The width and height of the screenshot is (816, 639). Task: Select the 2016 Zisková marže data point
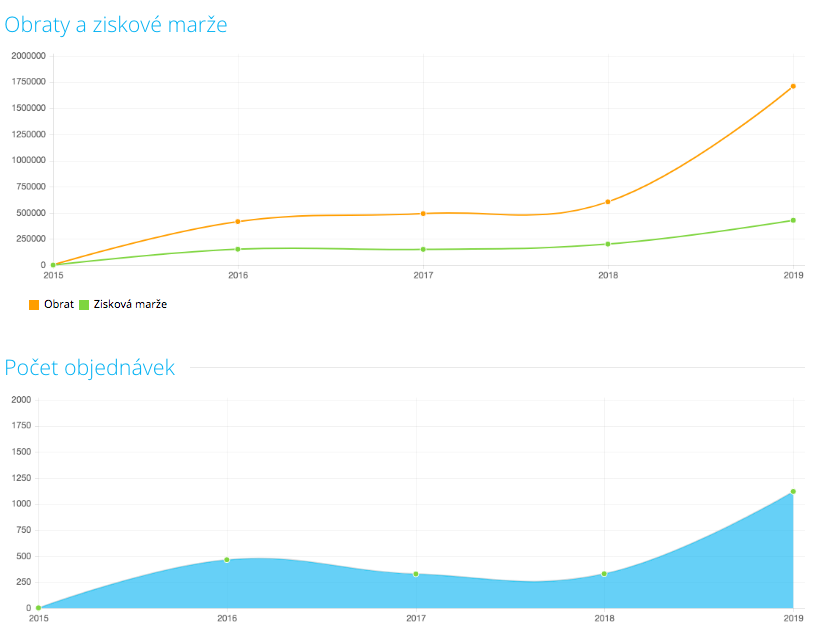[238, 249]
